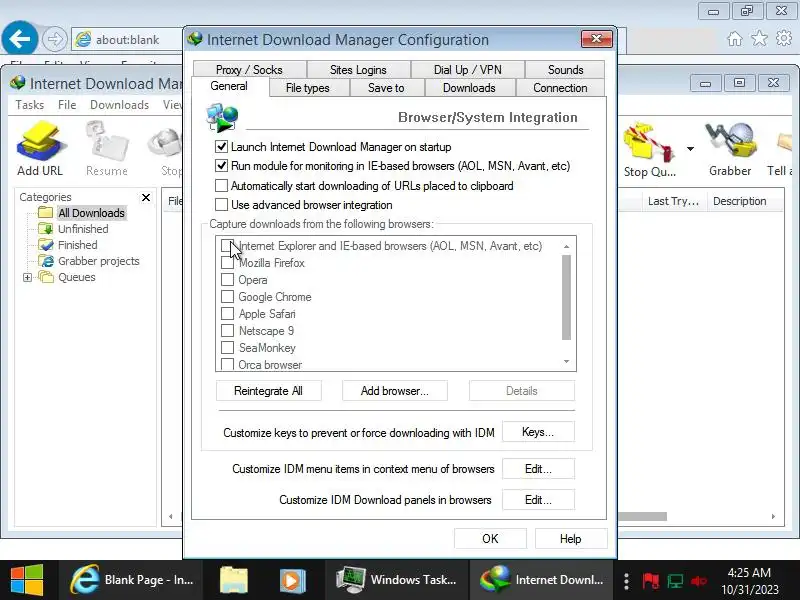Open the Stop Queue dropdown arrow

coord(690,149)
